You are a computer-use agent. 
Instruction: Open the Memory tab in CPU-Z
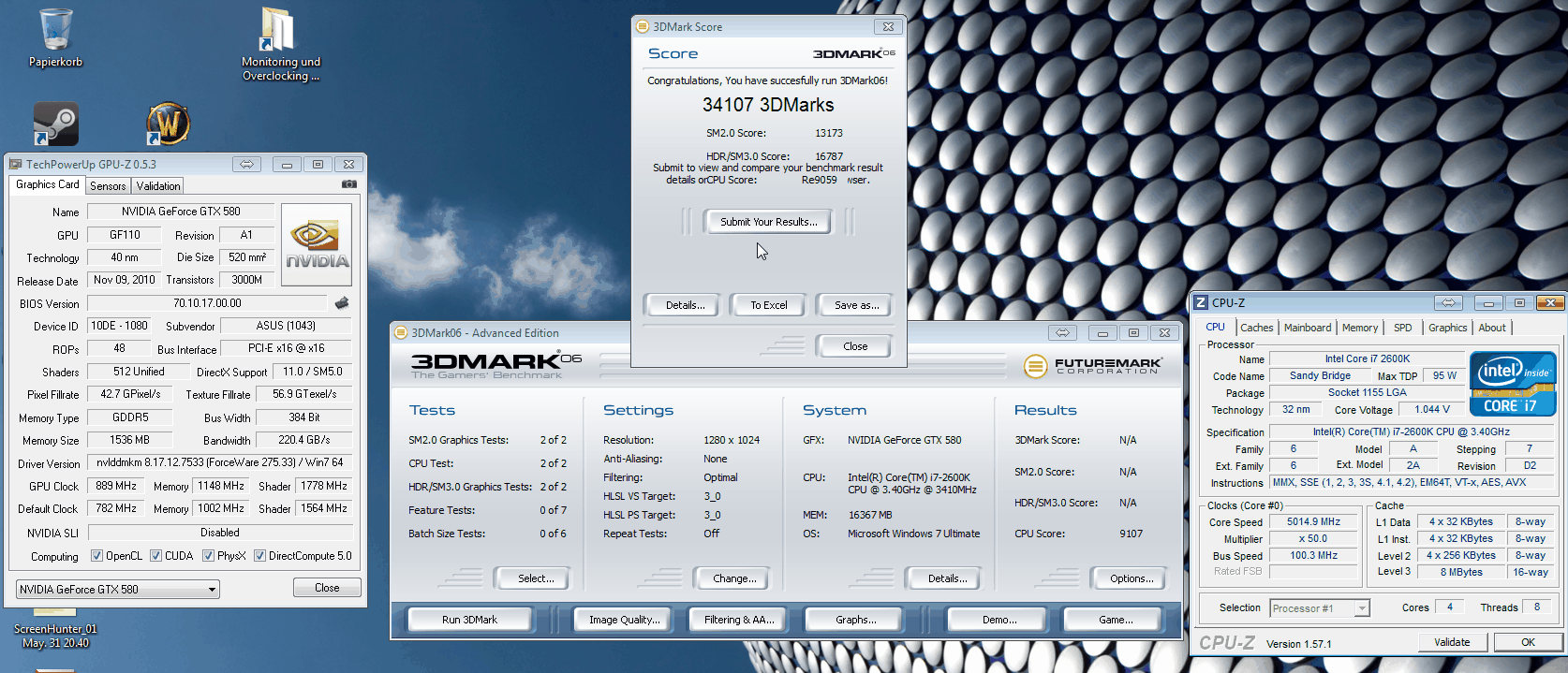[1359, 328]
